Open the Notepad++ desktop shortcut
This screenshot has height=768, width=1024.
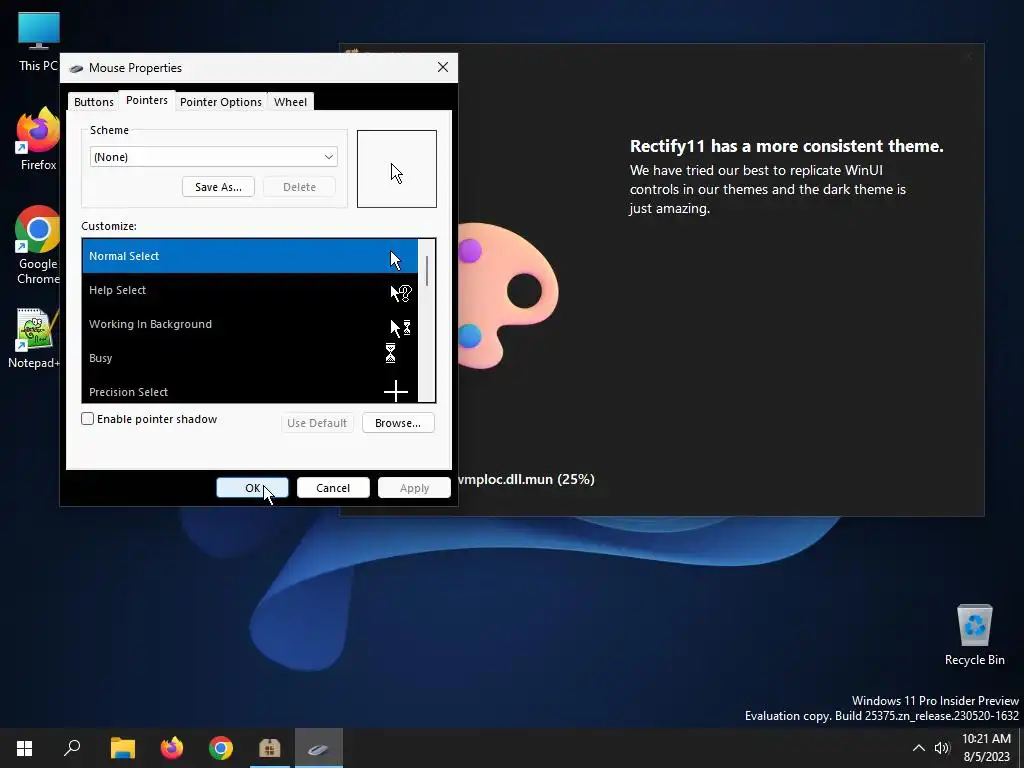(x=34, y=338)
